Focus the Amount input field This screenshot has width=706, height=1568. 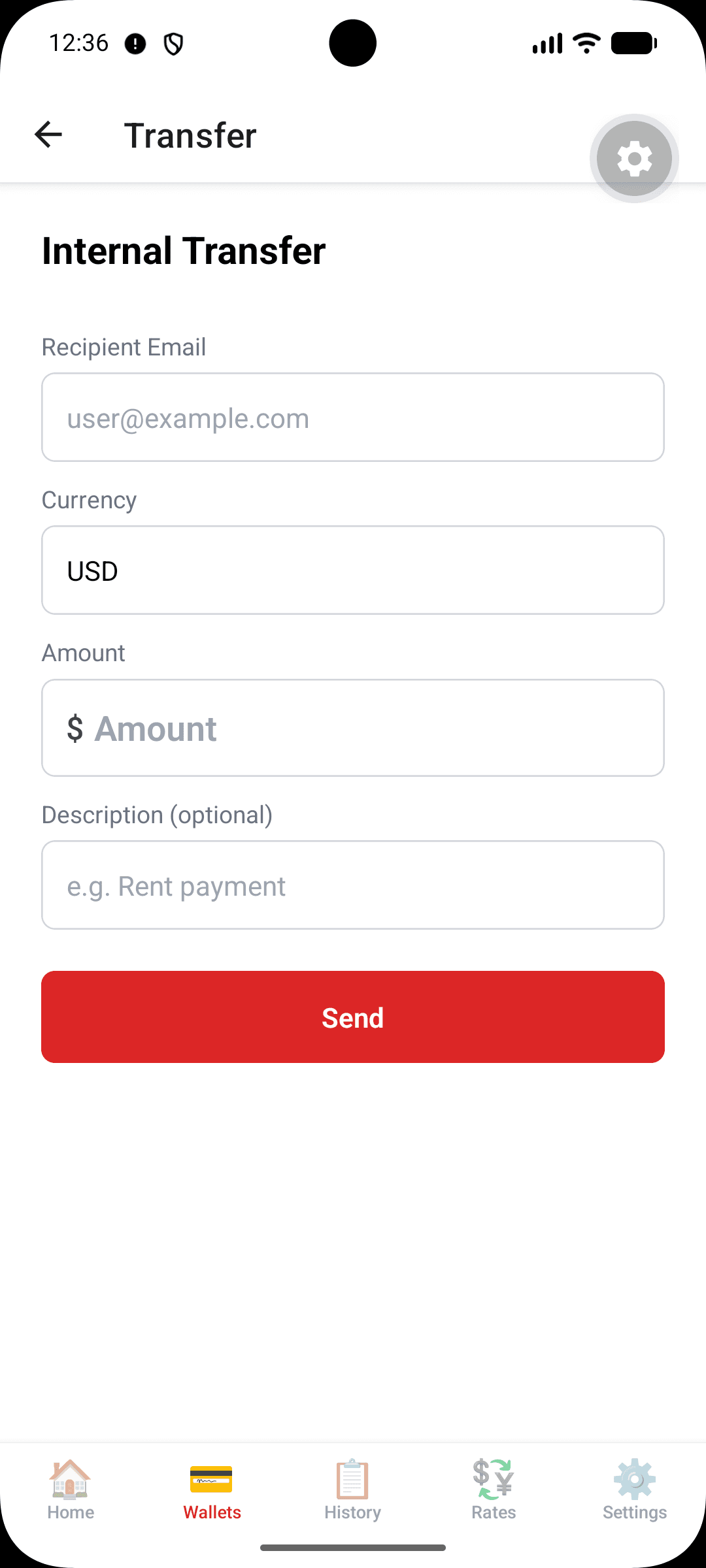click(x=353, y=728)
